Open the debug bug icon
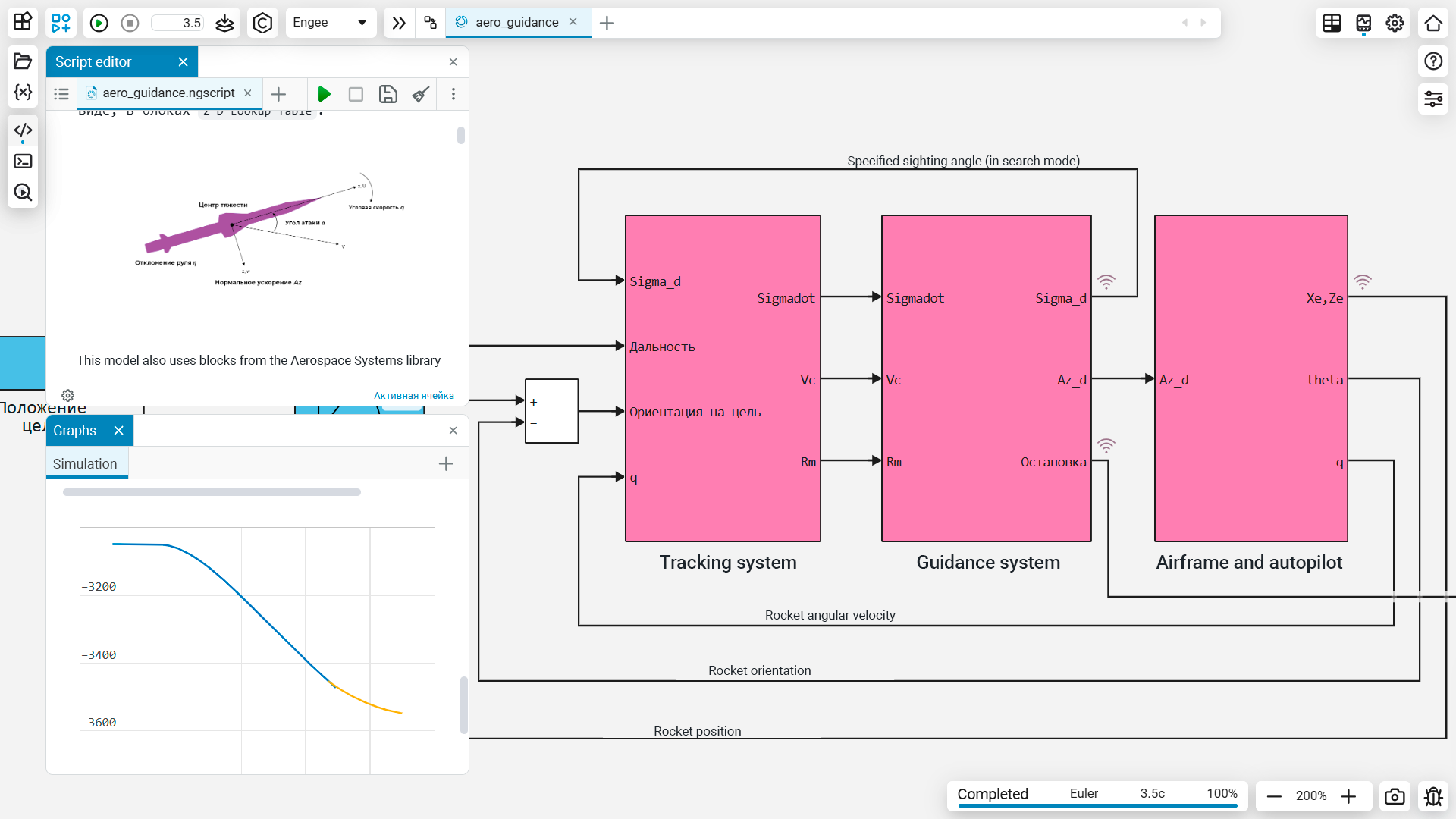 [1432, 796]
